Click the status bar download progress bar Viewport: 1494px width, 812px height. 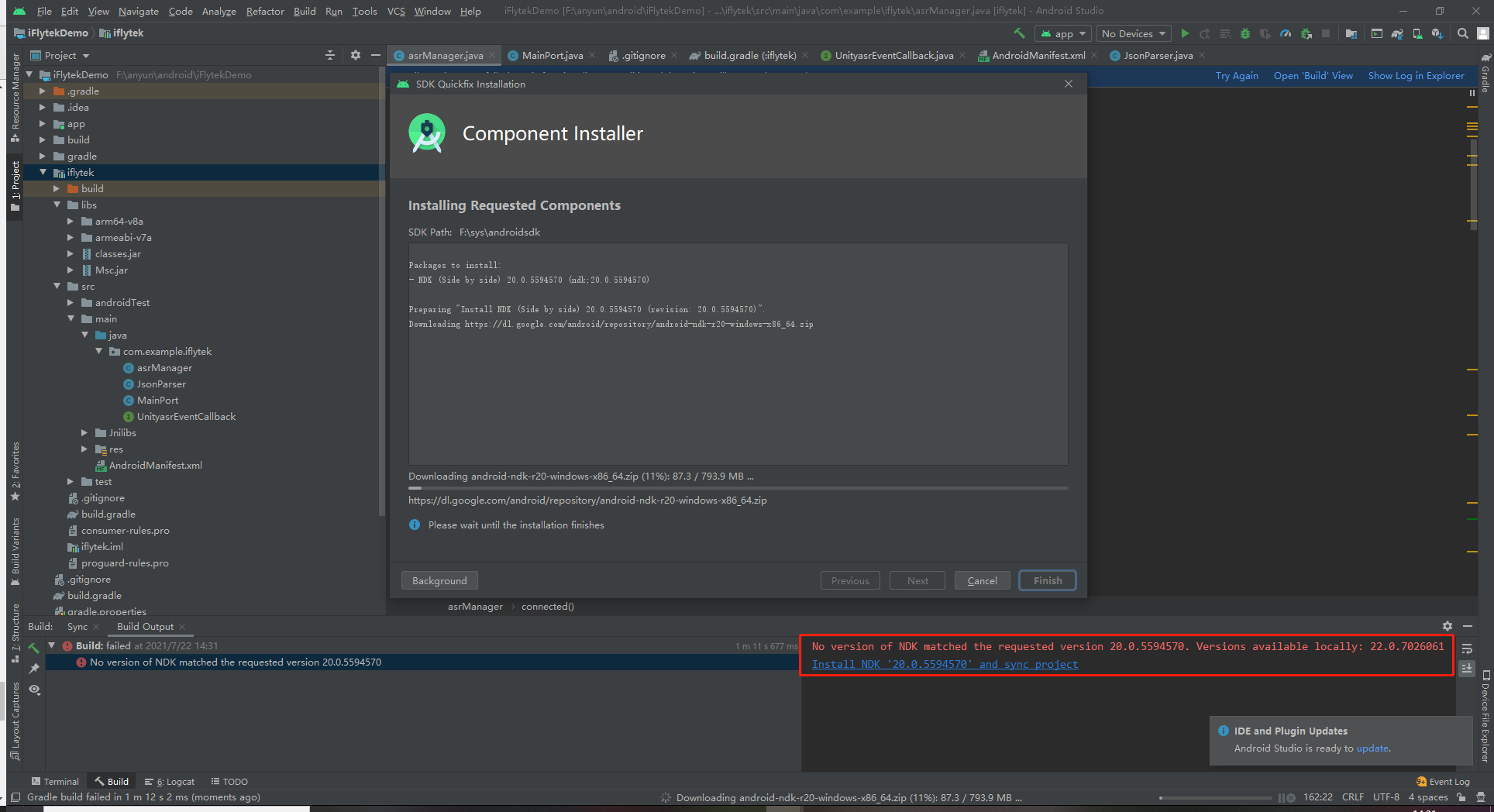point(1216,798)
